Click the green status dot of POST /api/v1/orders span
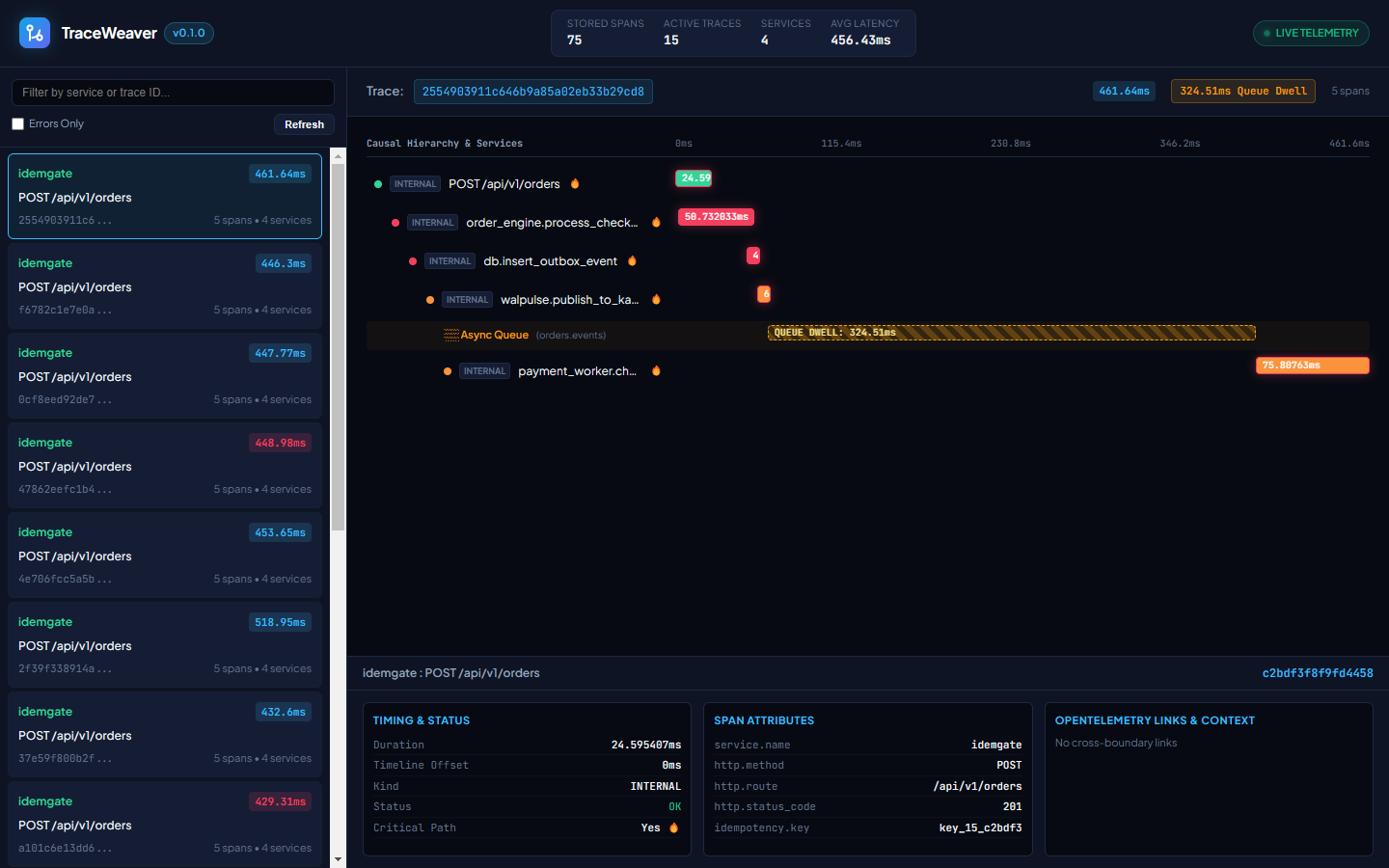 click(x=378, y=184)
